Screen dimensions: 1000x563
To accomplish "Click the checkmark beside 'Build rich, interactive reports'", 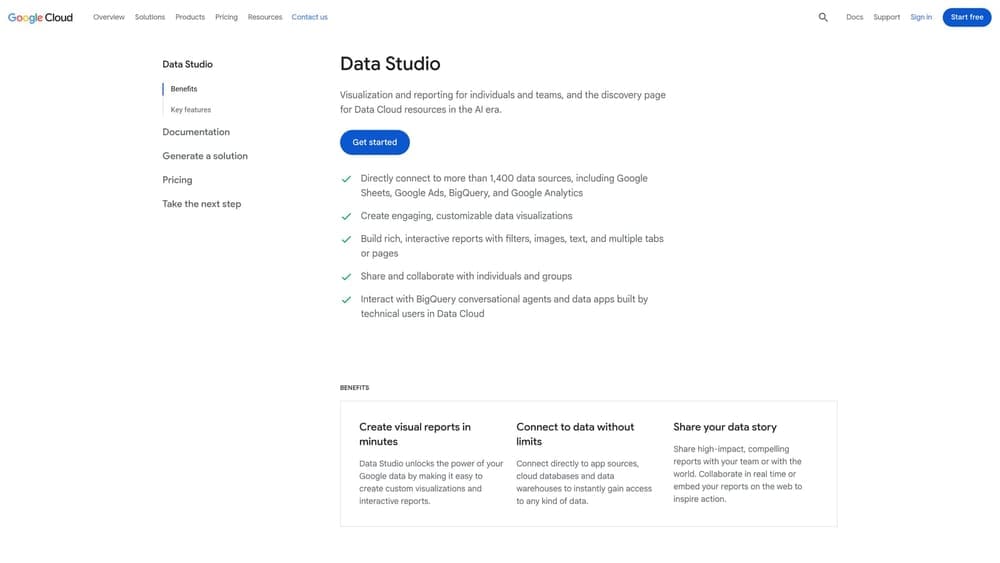I will (346, 240).
